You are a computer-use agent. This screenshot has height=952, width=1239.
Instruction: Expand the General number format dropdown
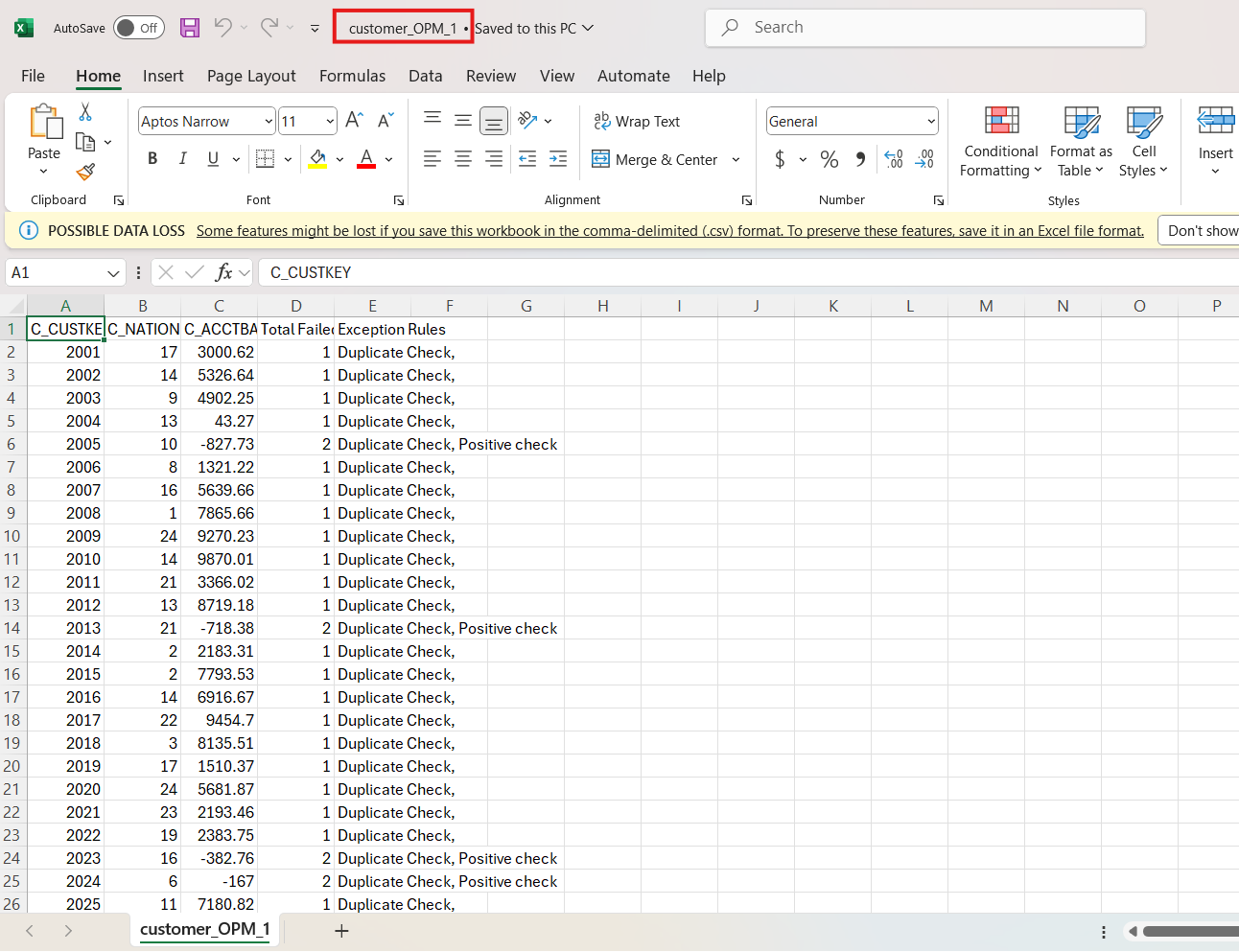(930, 122)
